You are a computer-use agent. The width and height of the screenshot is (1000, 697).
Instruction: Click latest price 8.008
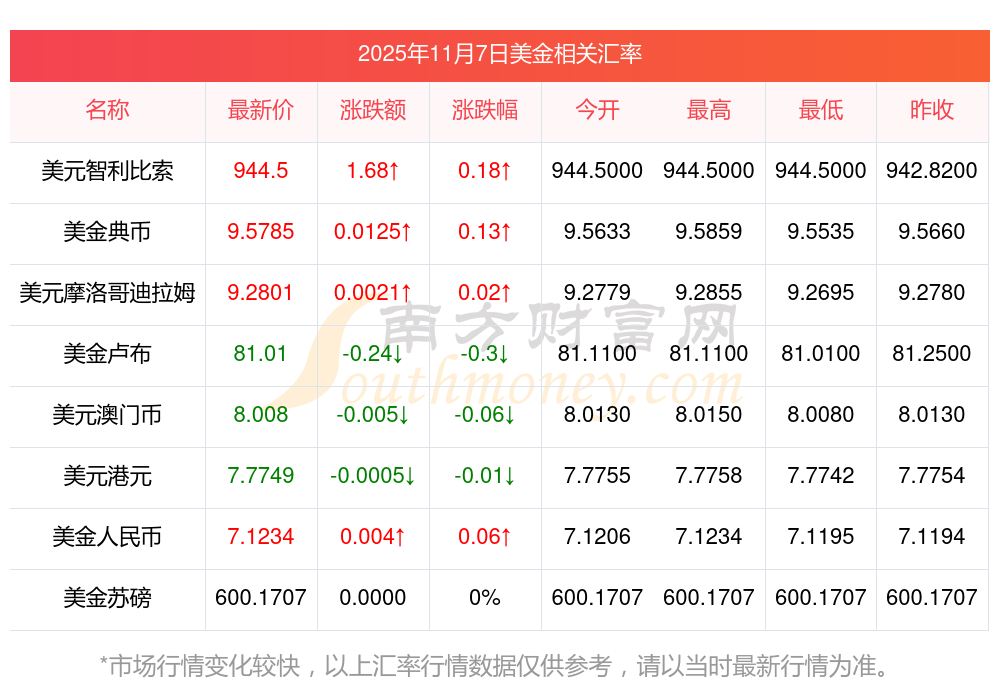tap(260, 415)
